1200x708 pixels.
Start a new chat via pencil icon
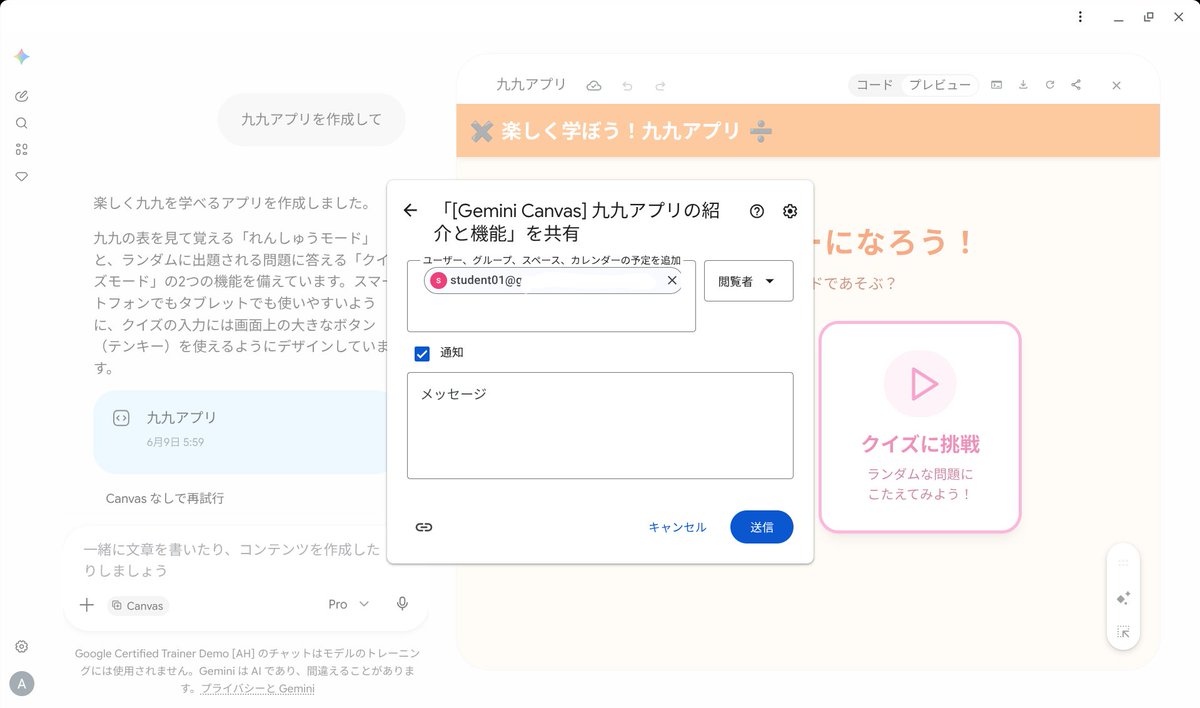tap(21, 96)
